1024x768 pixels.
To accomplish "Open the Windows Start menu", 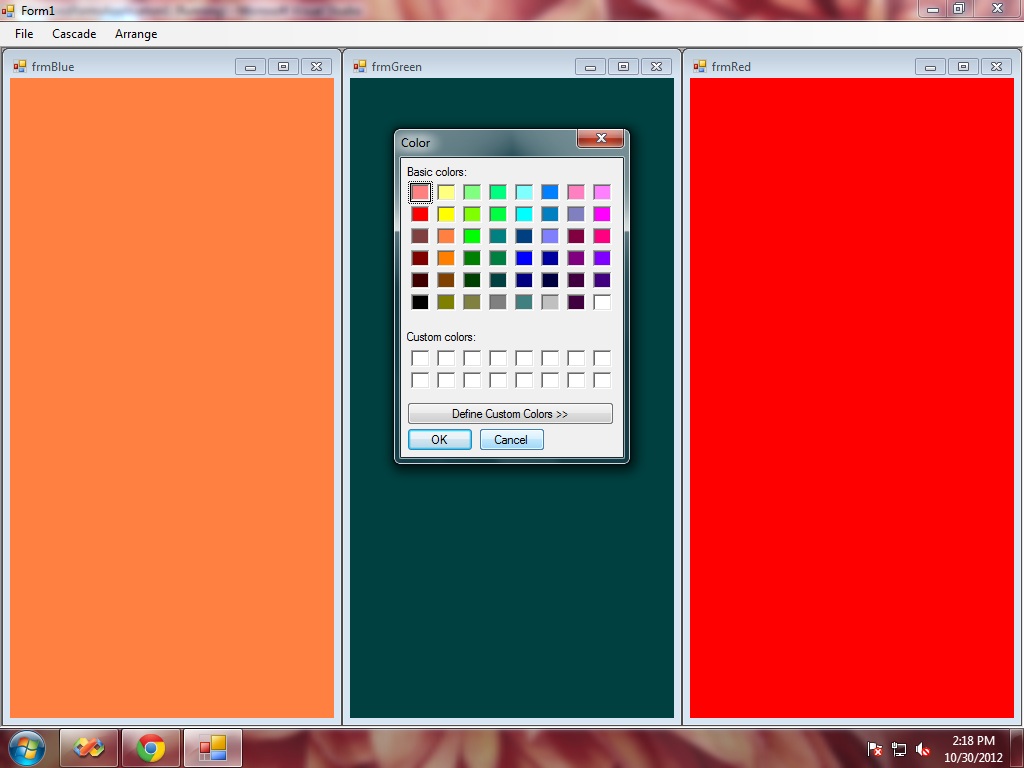I will pyautogui.click(x=26, y=748).
